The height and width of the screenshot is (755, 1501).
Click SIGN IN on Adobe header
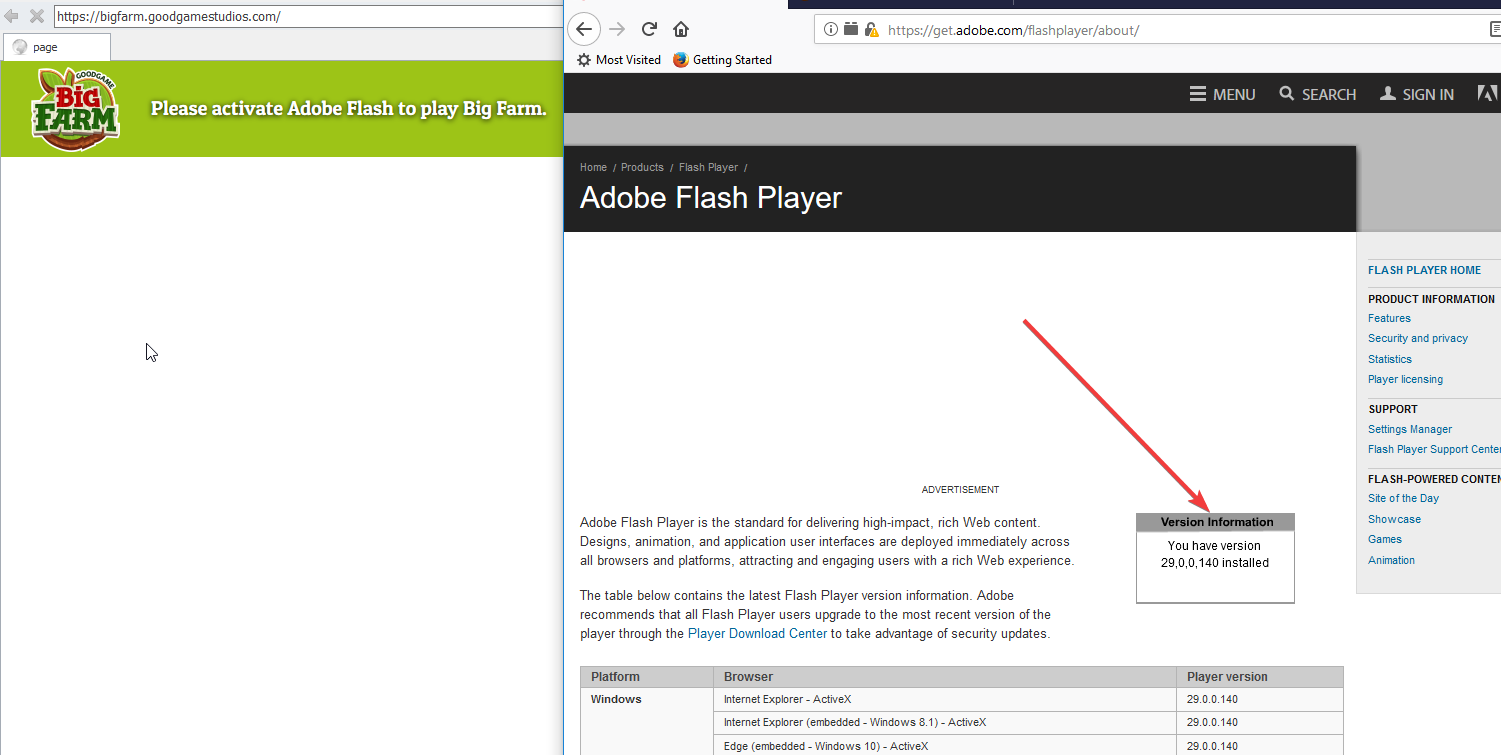[1417, 94]
